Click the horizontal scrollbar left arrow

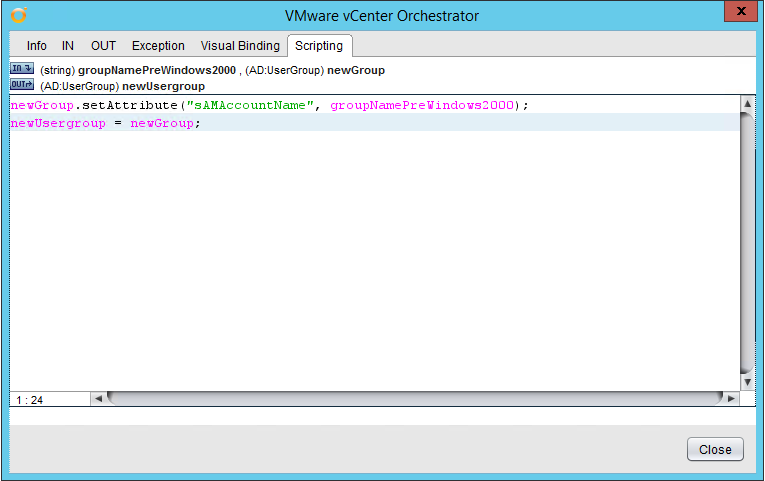(x=98, y=399)
